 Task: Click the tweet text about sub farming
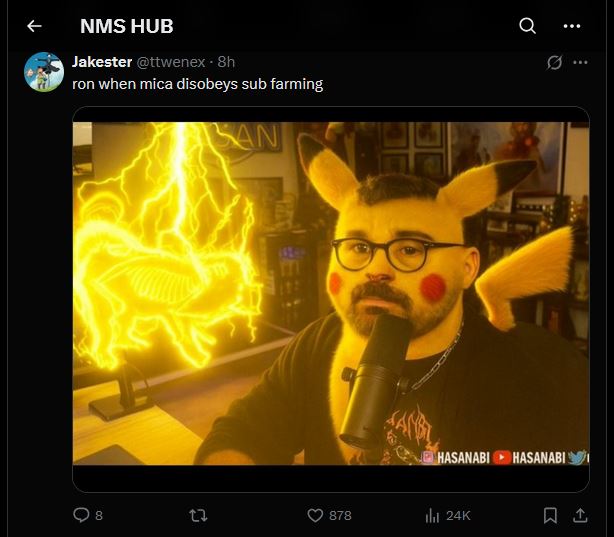click(197, 84)
